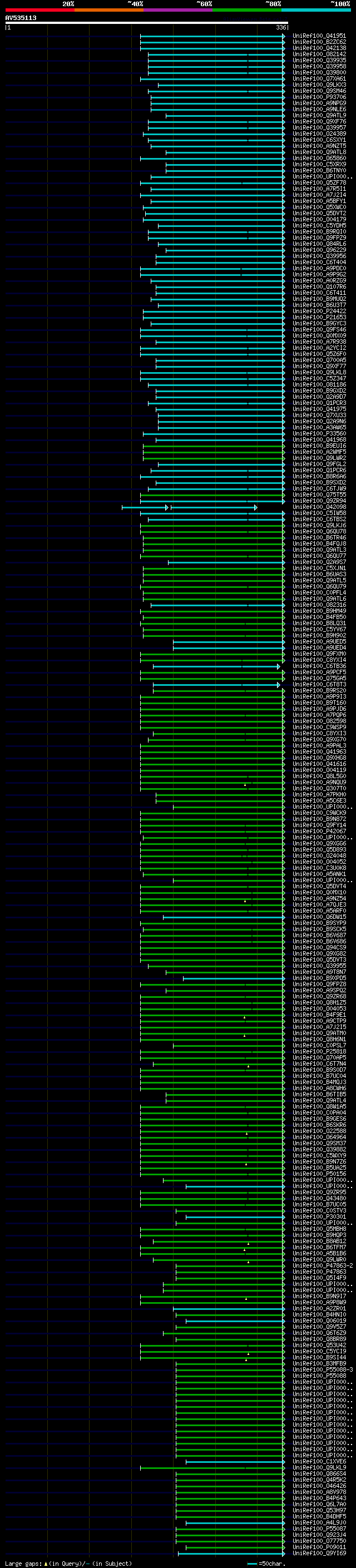Click label UniRef100_O65860
Viewport: 356px width, 1568px height.
tap(319, 159)
